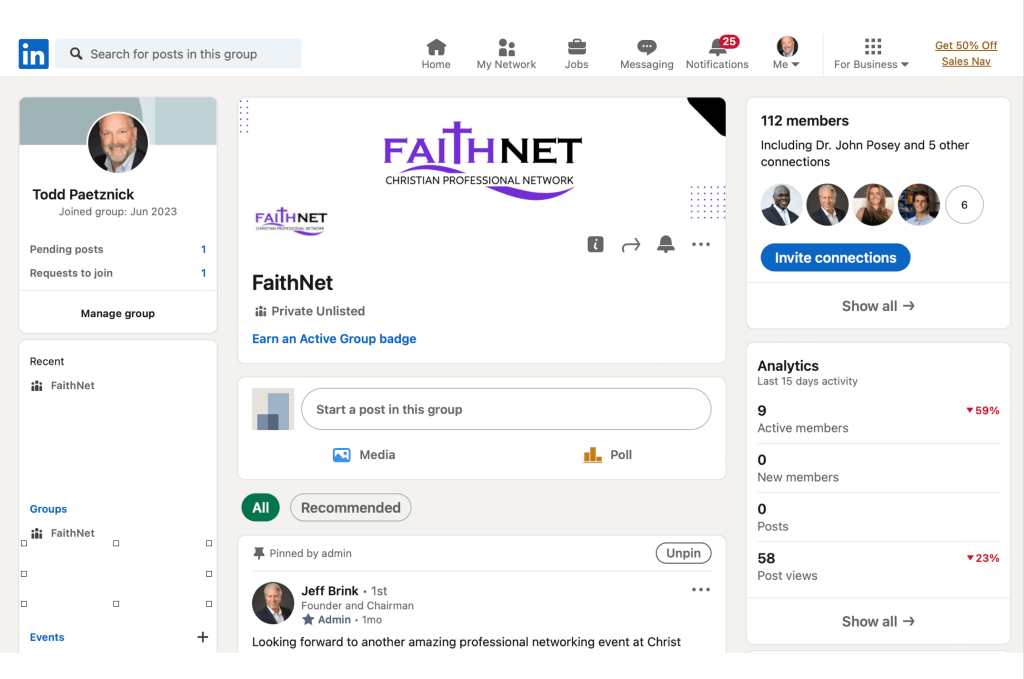The width and height of the screenshot is (1024, 679).
Task: Open My Network icon
Action: [x=506, y=47]
